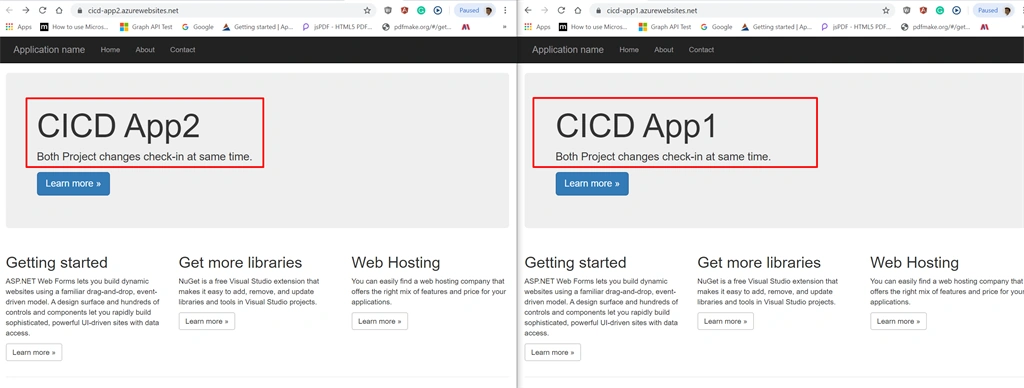
Task: Open Graph API Test bookmark in right window
Action: pyautogui.click(x=665, y=27)
